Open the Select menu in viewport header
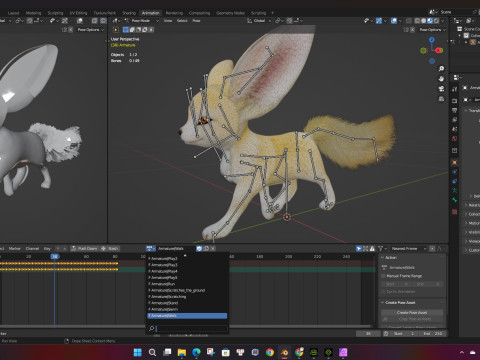This screenshot has width=480, height=360. point(182,21)
